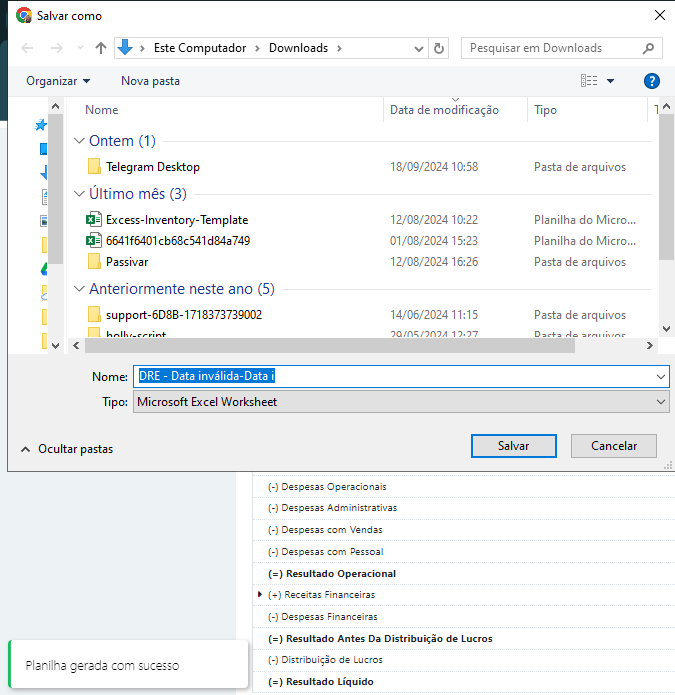Click the search magnifier icon
The width and height of the screenshot is (675, 695).
[x=648, y=48]
